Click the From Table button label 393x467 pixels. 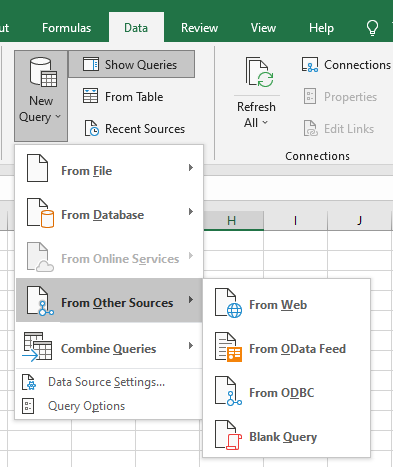coord(134,97)
